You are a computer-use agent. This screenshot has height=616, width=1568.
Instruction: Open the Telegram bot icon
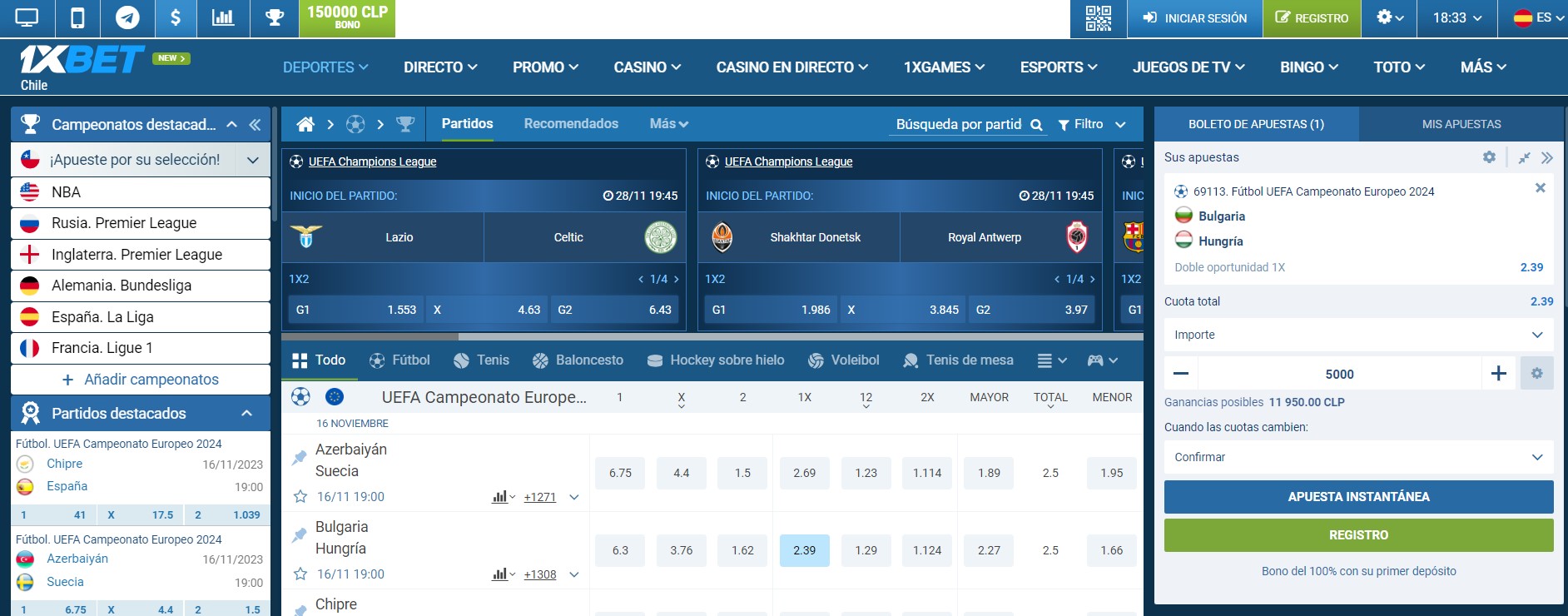pos(127,17)
